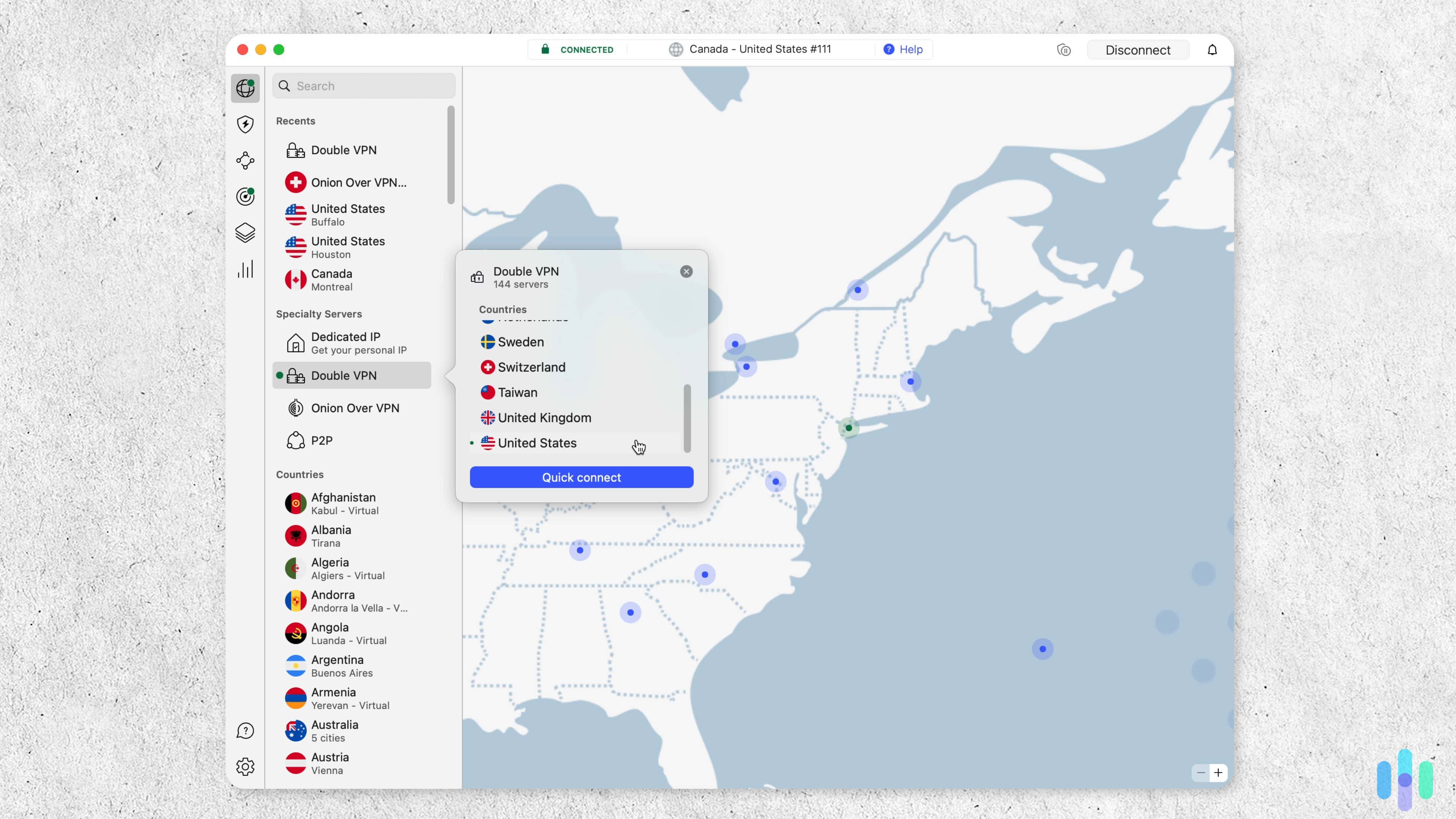
Task: Click Disconnect to end the VPN session
Action: tap(1138, 50)
